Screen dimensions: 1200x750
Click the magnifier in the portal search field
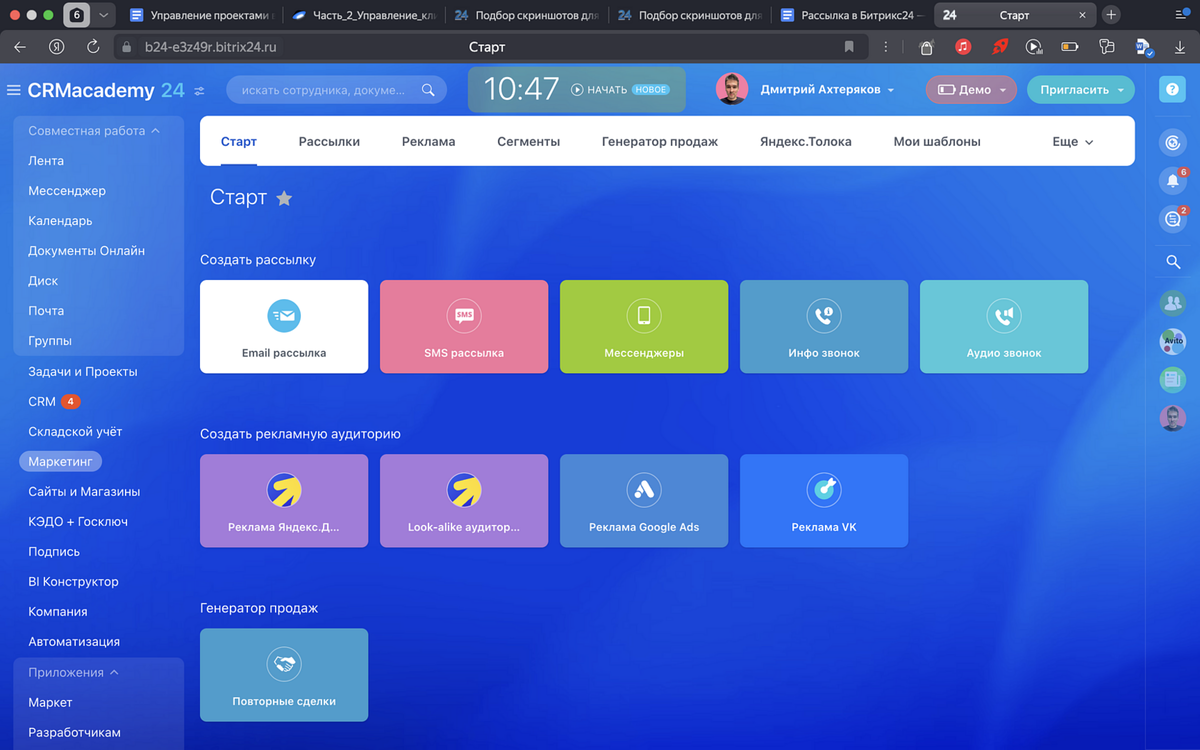428,90
